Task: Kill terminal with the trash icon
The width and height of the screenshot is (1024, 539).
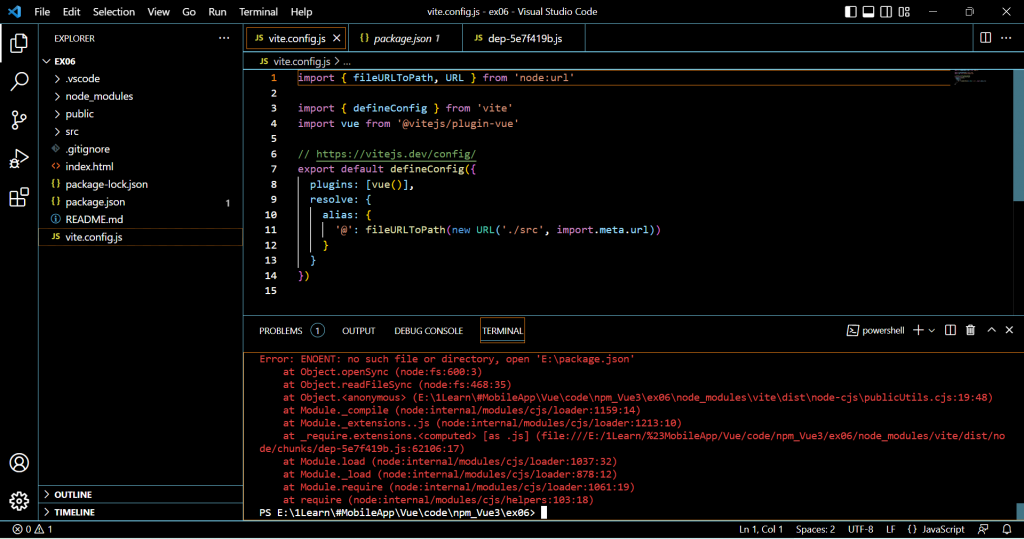Action: click(x=970, y=330)
